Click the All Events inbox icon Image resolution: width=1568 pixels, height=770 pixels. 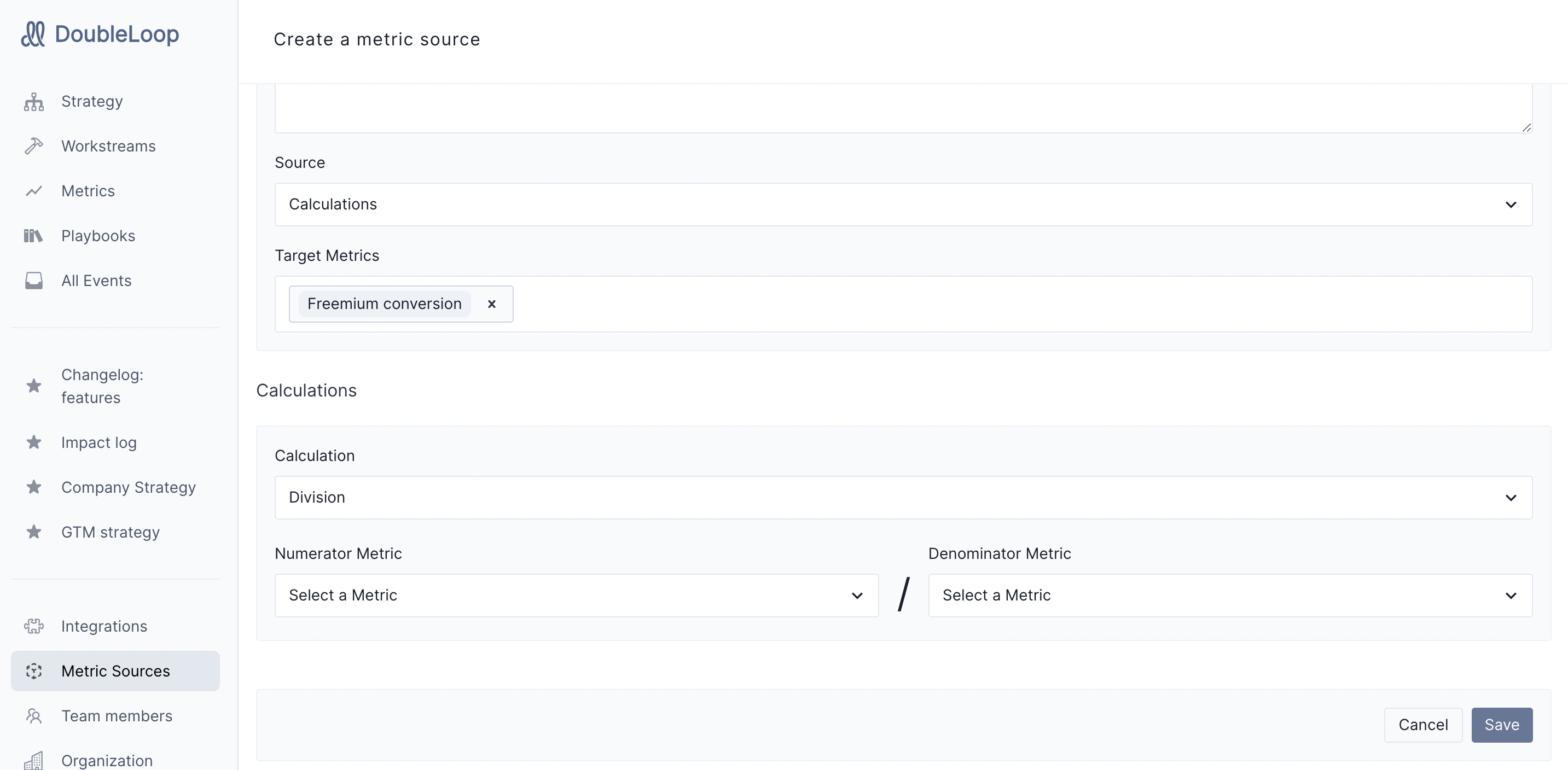pyautogui.click(x=34, y=281)
